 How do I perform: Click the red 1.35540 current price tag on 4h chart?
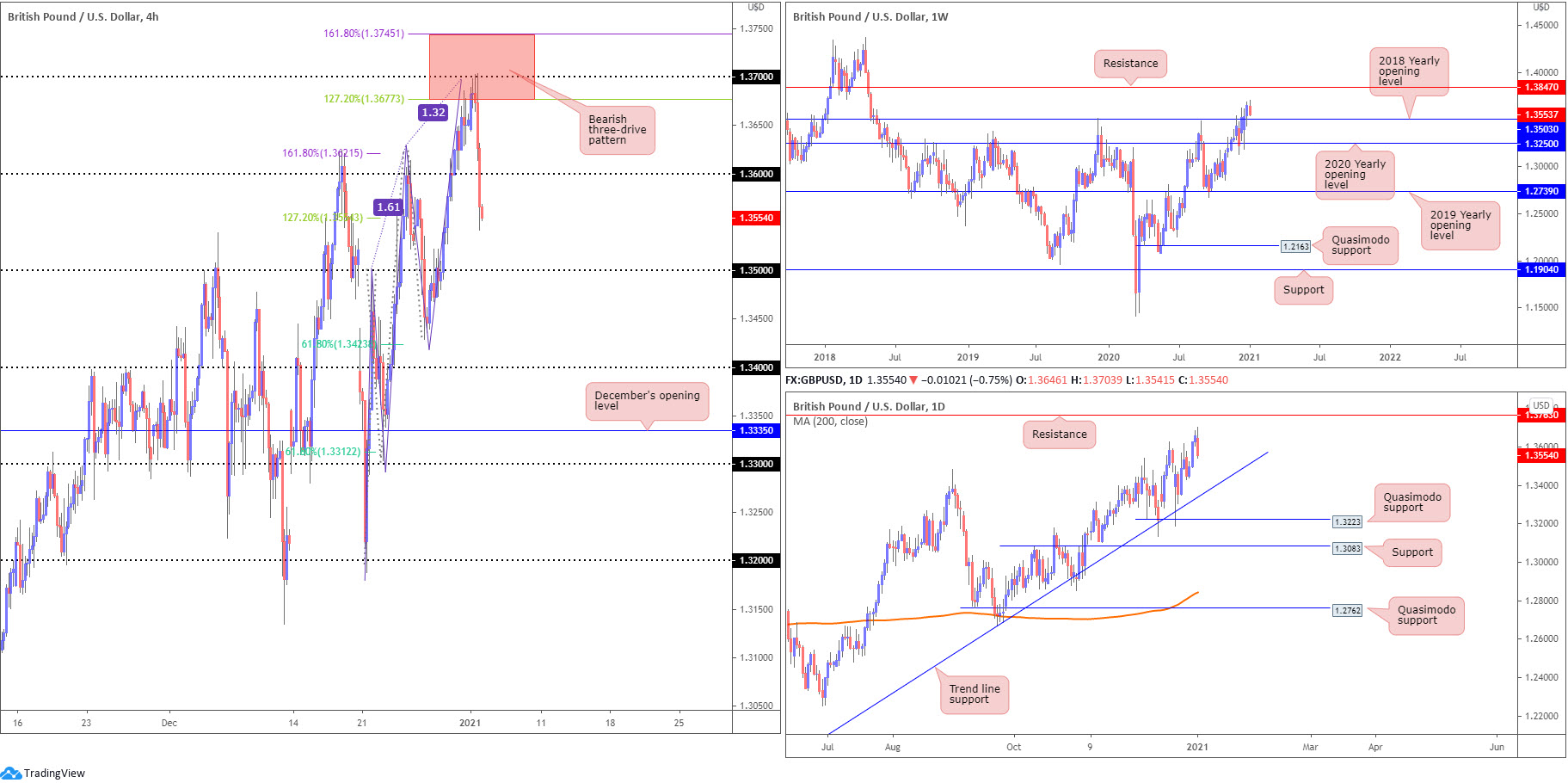click(x=756, y=218)
